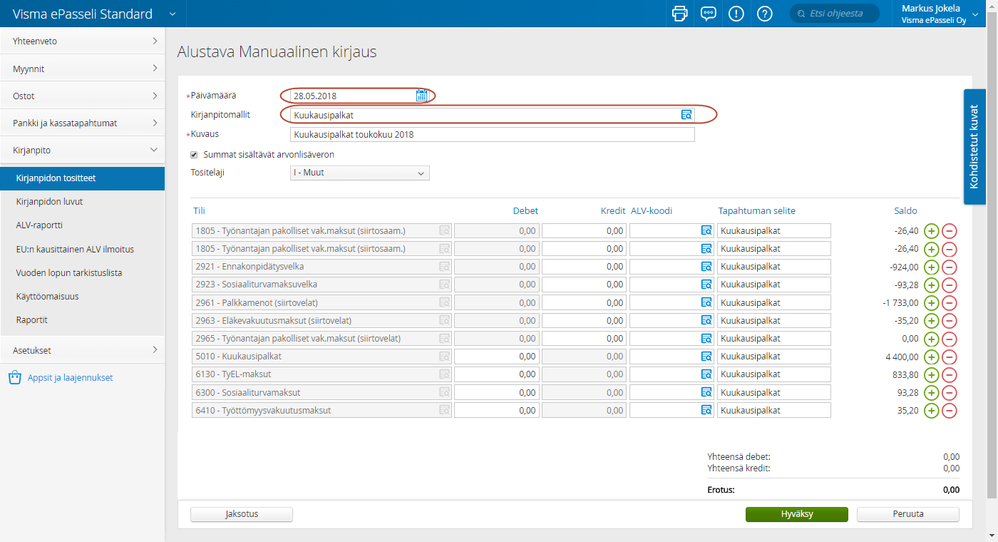
Task: Toggle Summat sisältävät arvonlisäveron checkbox
Action: [194, 155]
